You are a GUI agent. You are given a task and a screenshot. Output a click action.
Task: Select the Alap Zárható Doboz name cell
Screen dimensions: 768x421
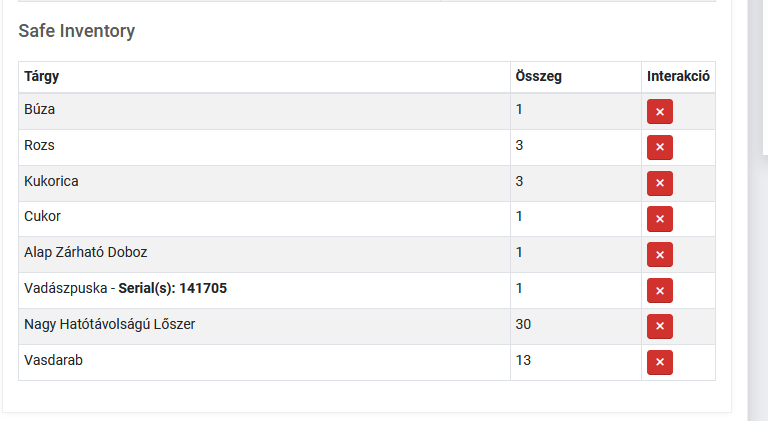[x=264, y=255]
